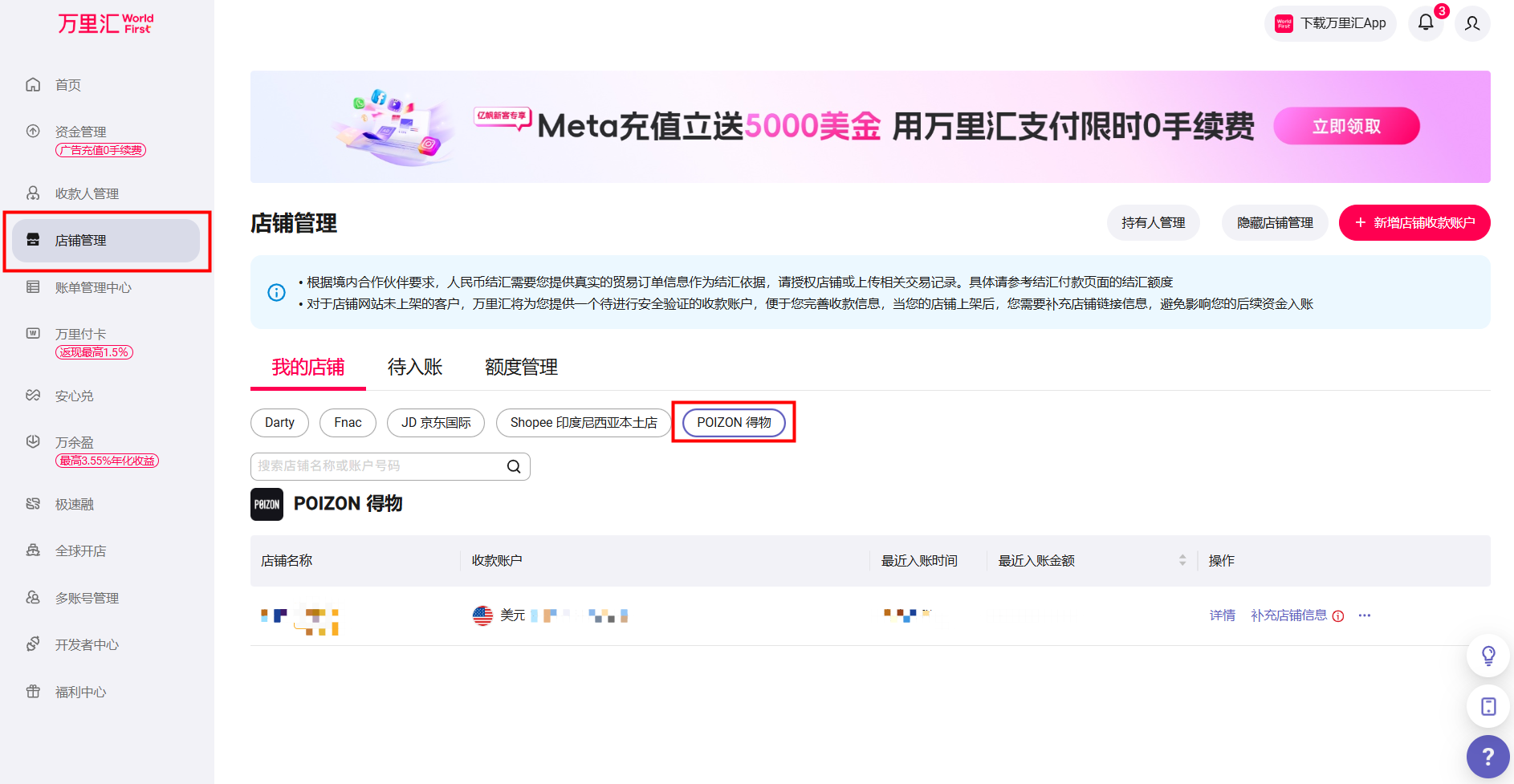Open the three-dot more actions menu
Image resolution: width=1514 pixels, height=784 pixels.
(x=1365, y=615)
